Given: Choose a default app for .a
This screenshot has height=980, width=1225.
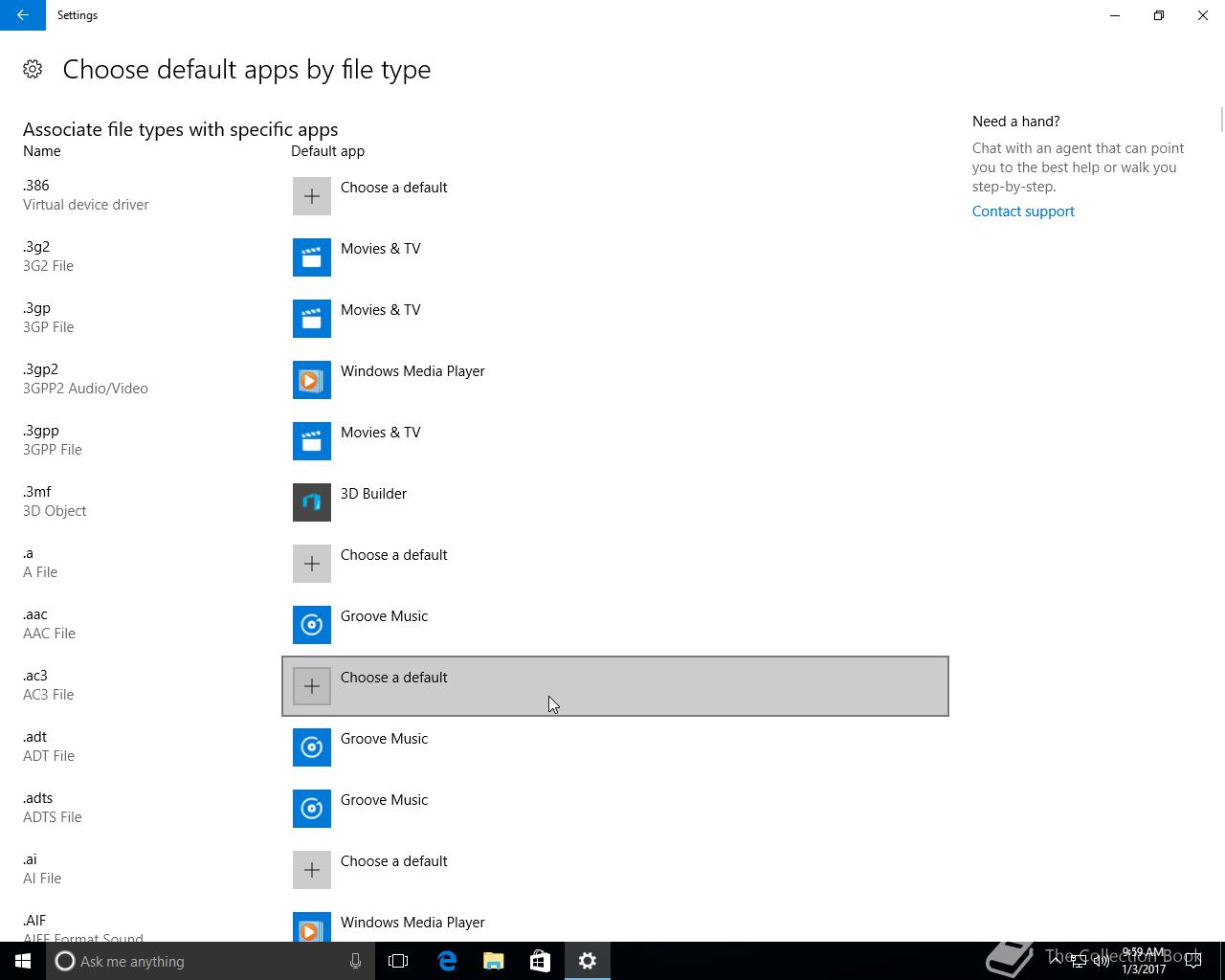Looking at the screenshot, I should click(615, 564).
